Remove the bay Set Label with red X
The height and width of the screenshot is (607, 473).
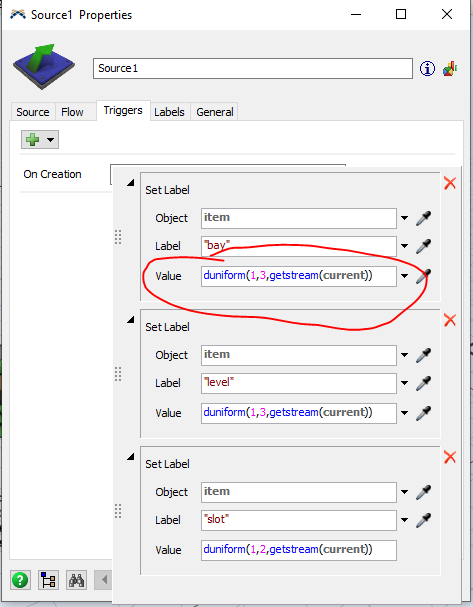[450, 183]
